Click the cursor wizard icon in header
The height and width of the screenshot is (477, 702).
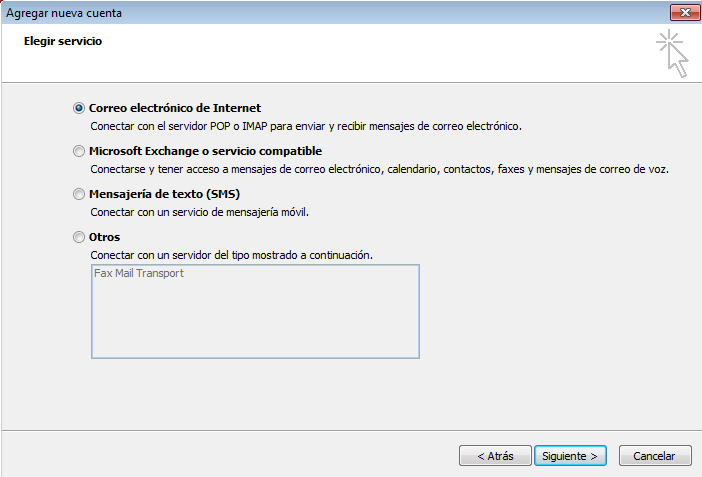(672, 53)
